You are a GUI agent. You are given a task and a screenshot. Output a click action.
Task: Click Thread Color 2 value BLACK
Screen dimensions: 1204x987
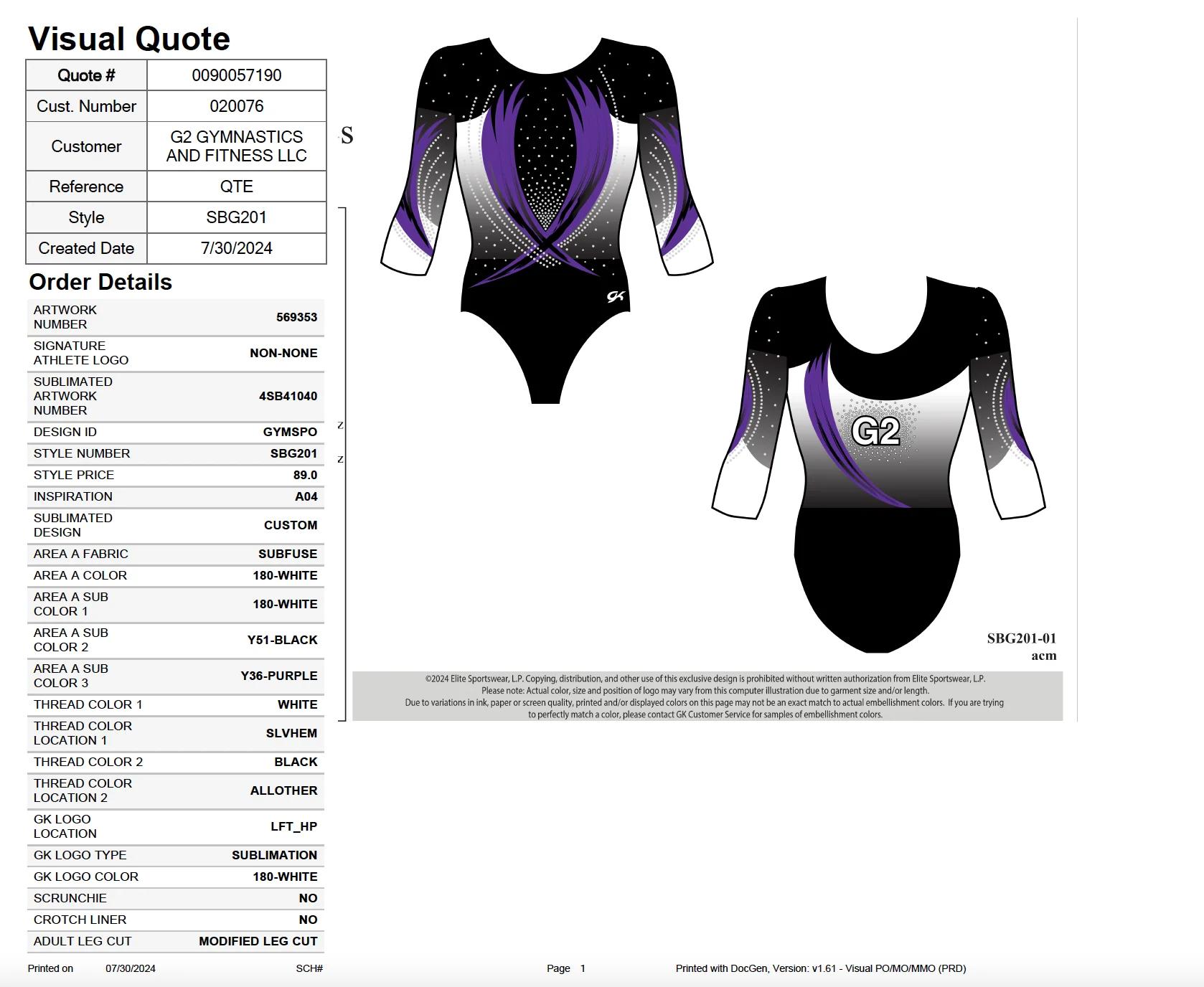[296, 762]
